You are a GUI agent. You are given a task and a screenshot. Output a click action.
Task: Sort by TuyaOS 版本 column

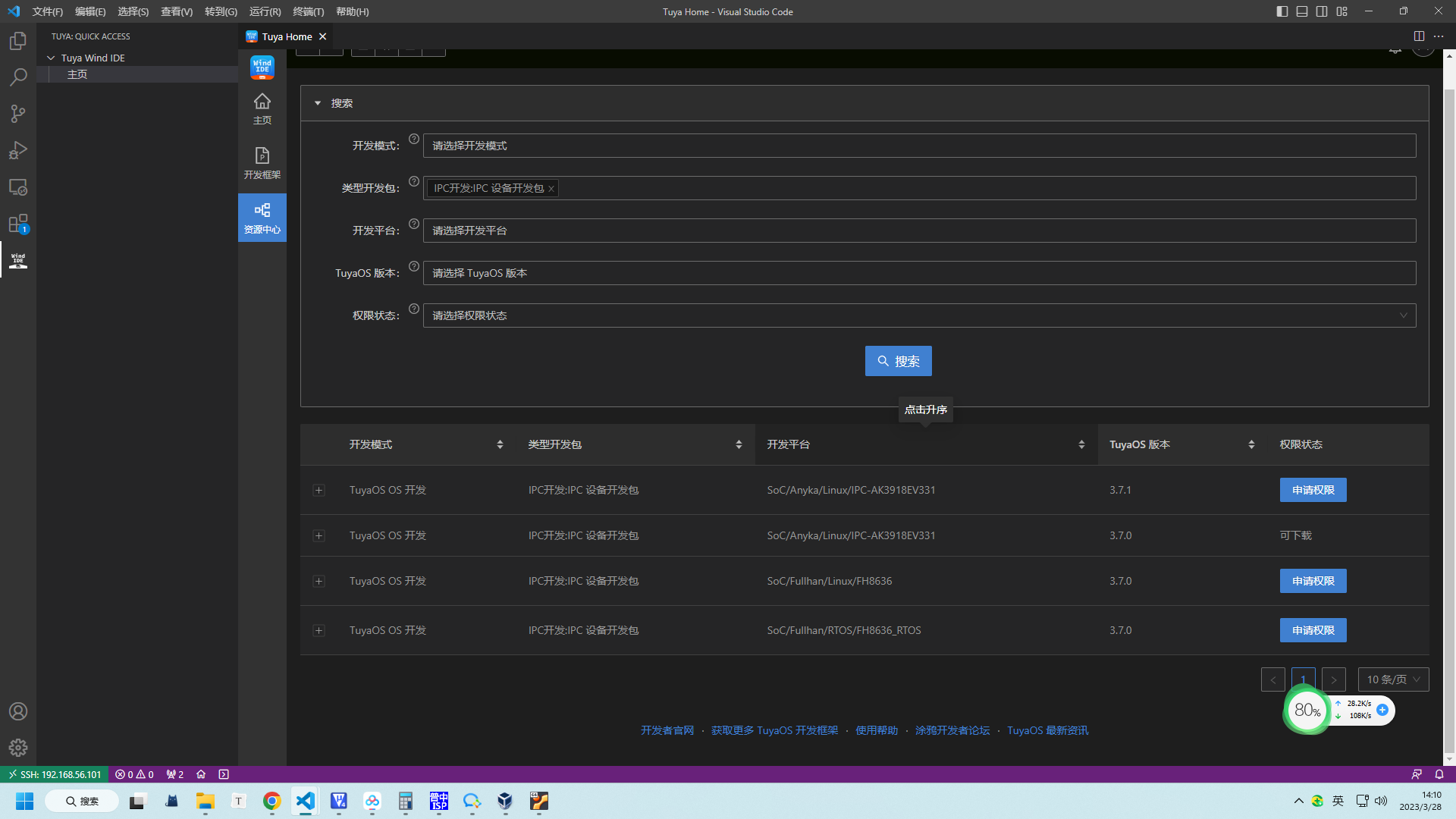1251,444
